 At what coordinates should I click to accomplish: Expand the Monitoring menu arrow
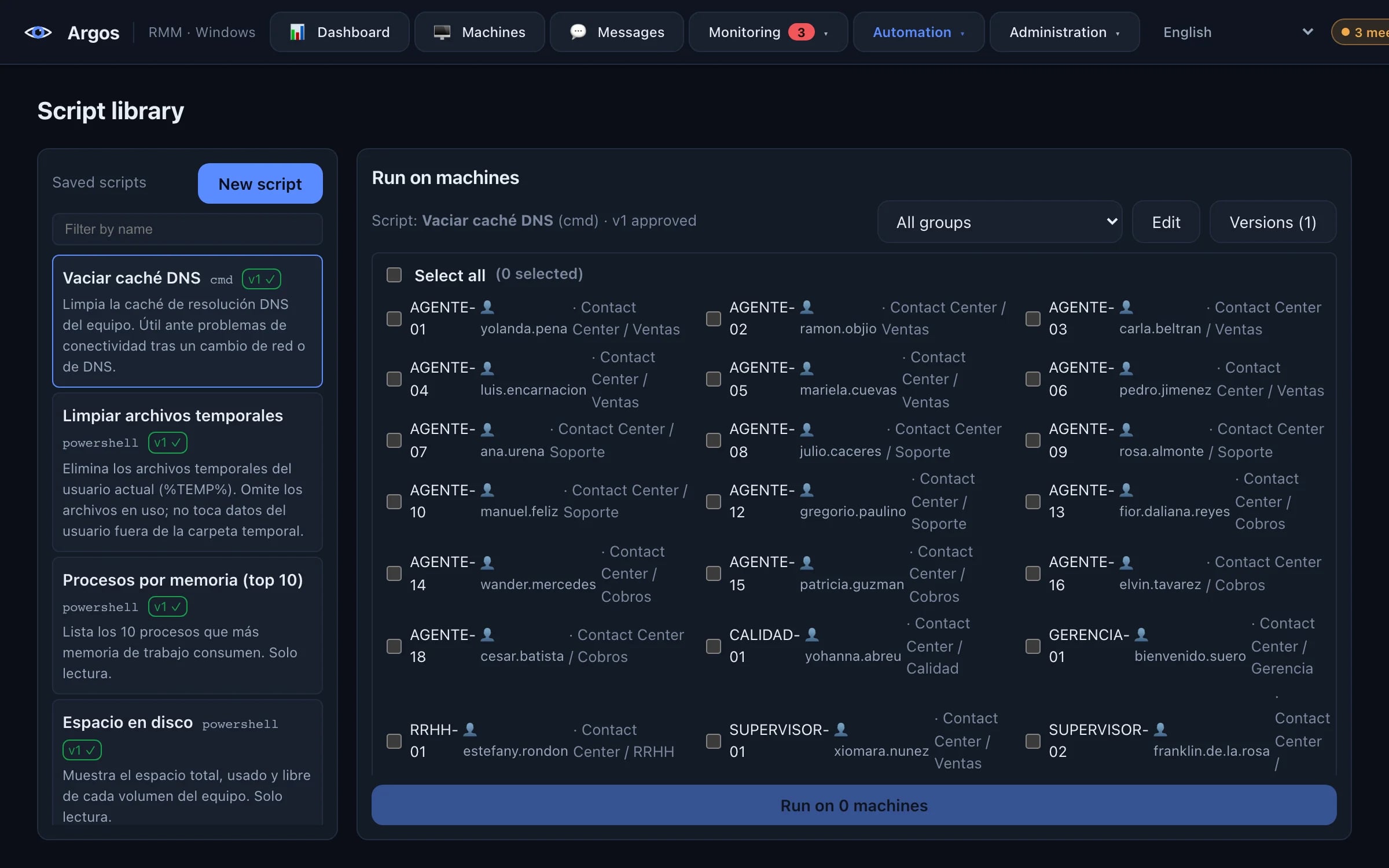pyautogui.click(x=826, y=34)
